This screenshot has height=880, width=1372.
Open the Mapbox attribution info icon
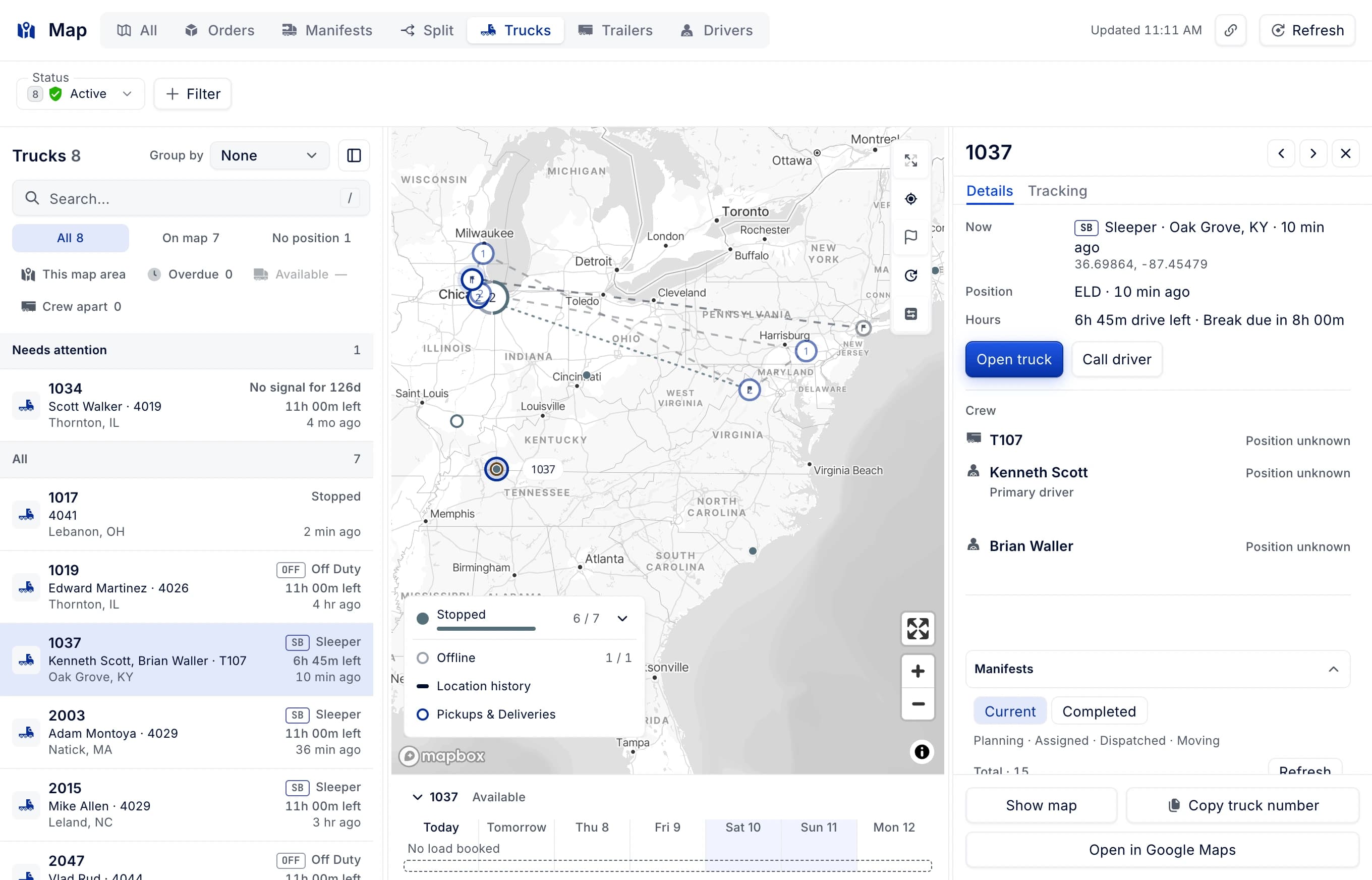(922, 751)
